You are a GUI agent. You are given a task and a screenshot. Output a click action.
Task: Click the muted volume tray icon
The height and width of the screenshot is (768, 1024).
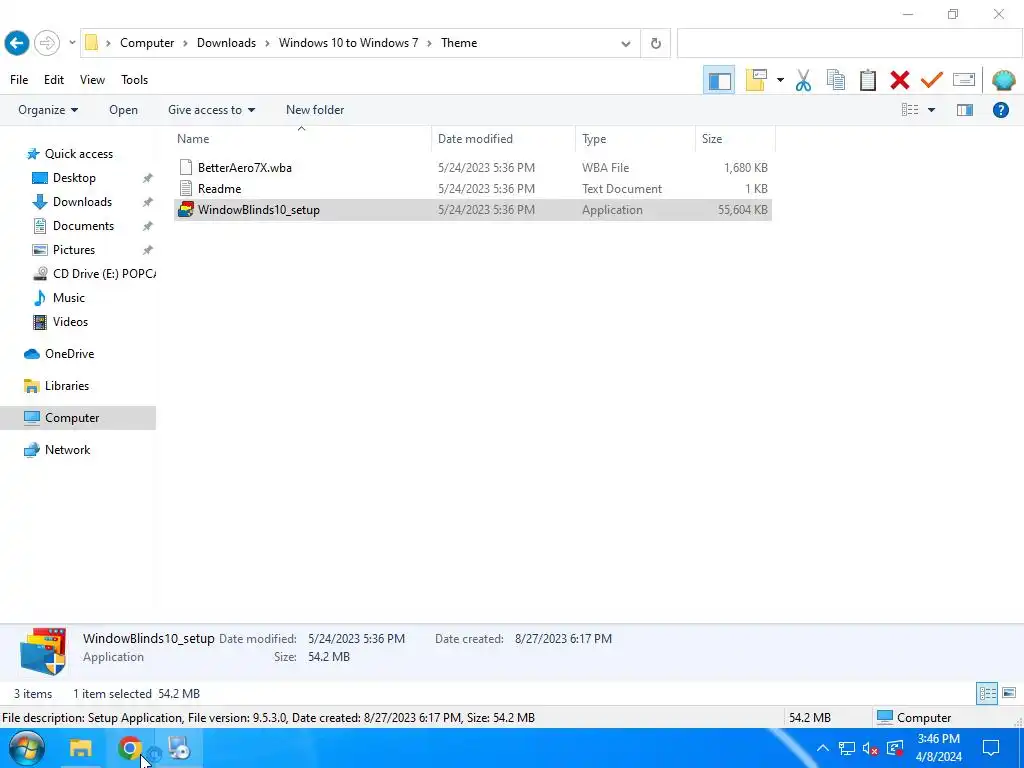click(870, 748)
